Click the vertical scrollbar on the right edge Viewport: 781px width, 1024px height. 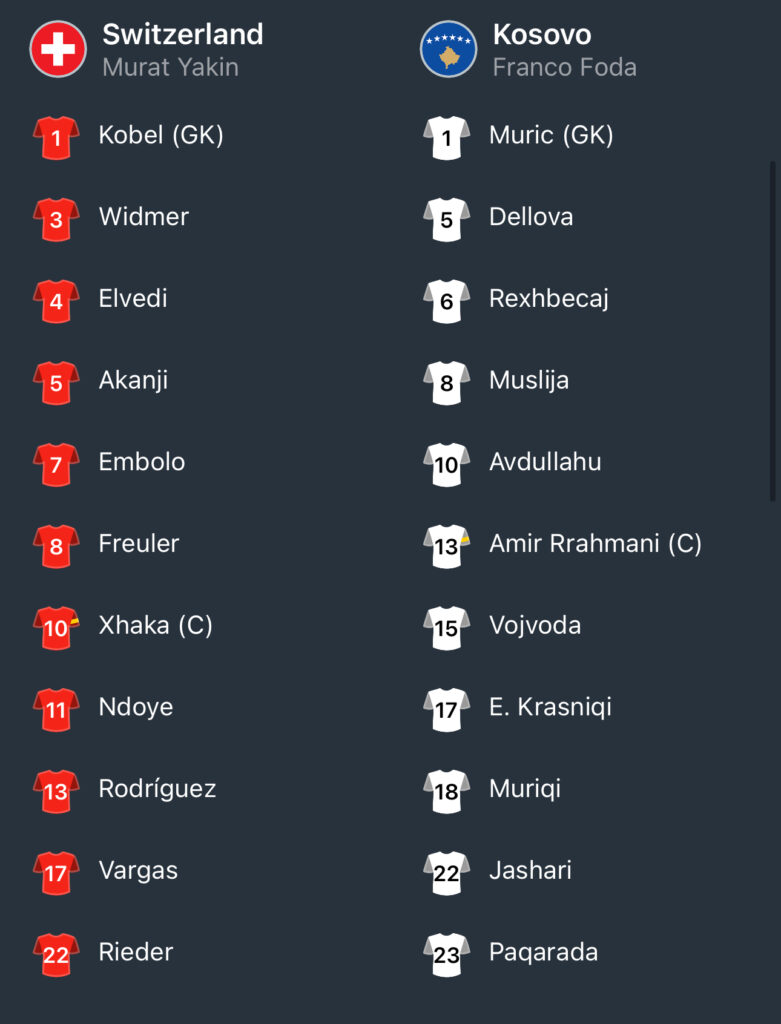pos(773,332)
